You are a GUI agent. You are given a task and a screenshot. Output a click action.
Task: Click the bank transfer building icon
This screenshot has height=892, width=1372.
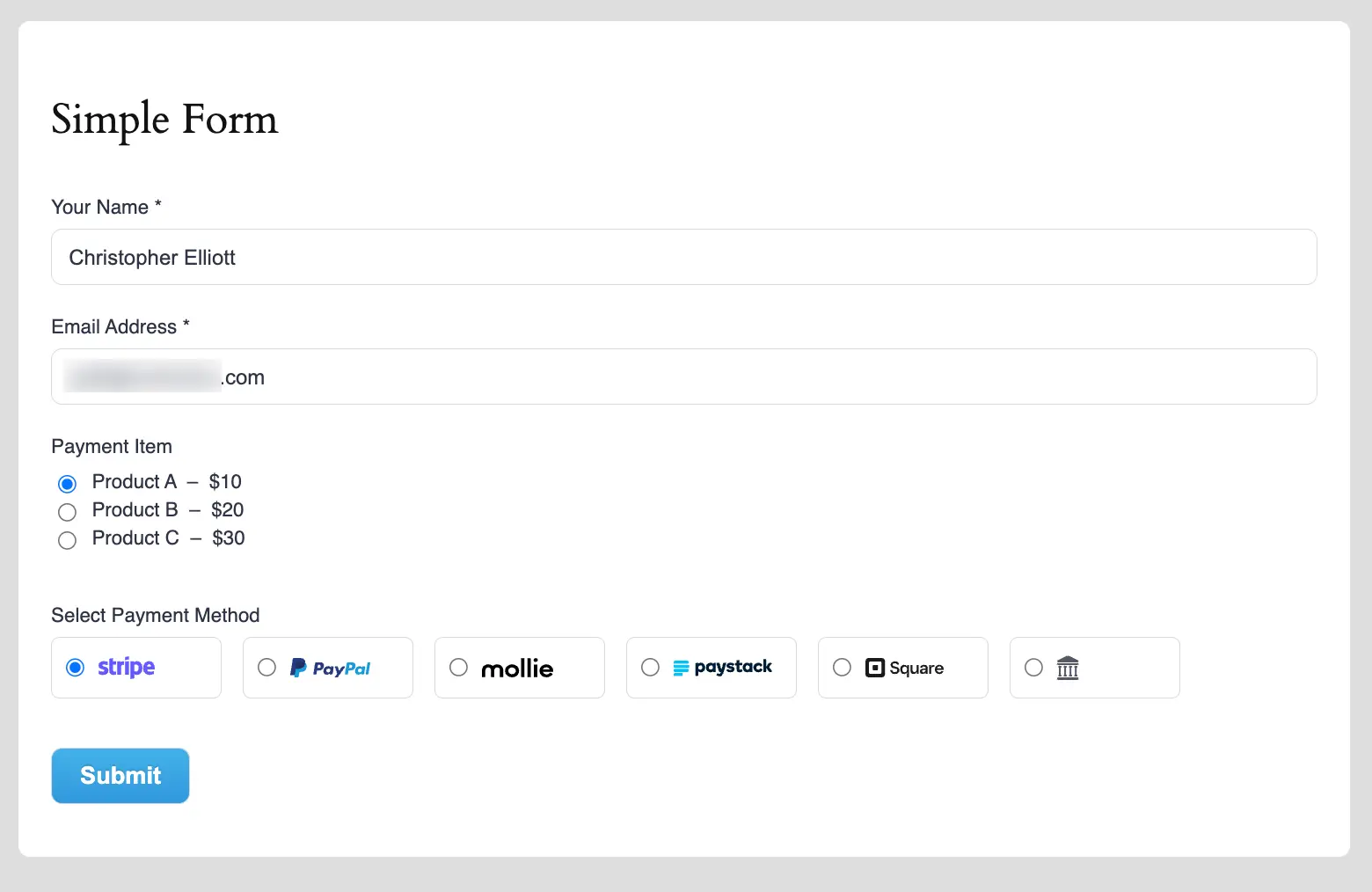pos(1068,668)
